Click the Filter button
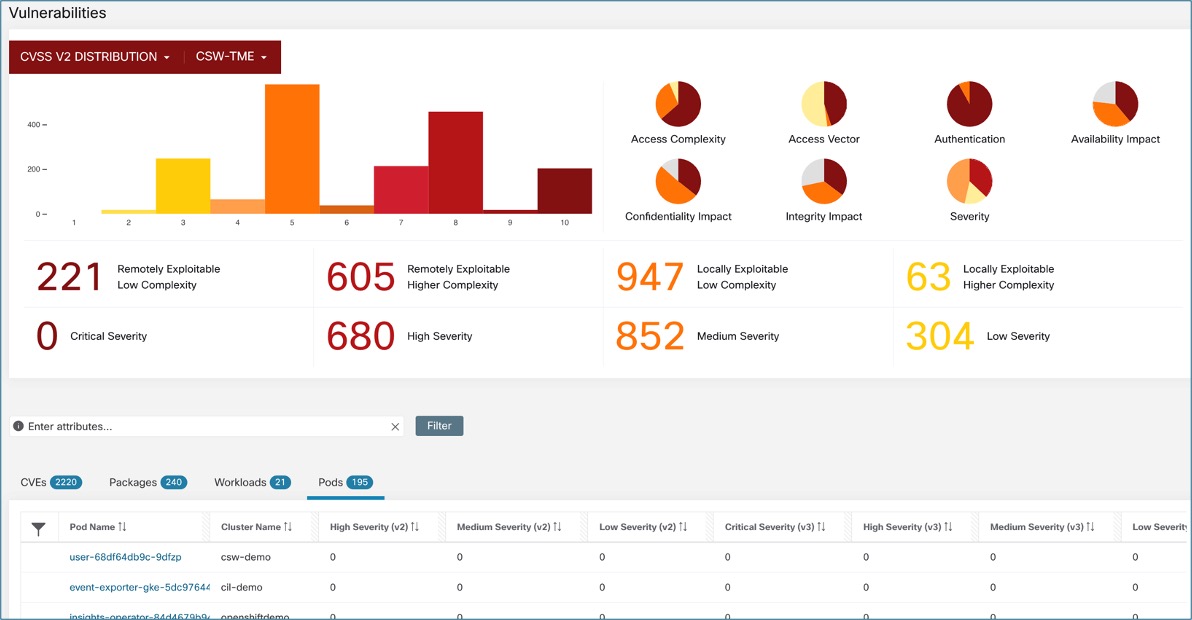1192x620 pixels. point(439,426)
